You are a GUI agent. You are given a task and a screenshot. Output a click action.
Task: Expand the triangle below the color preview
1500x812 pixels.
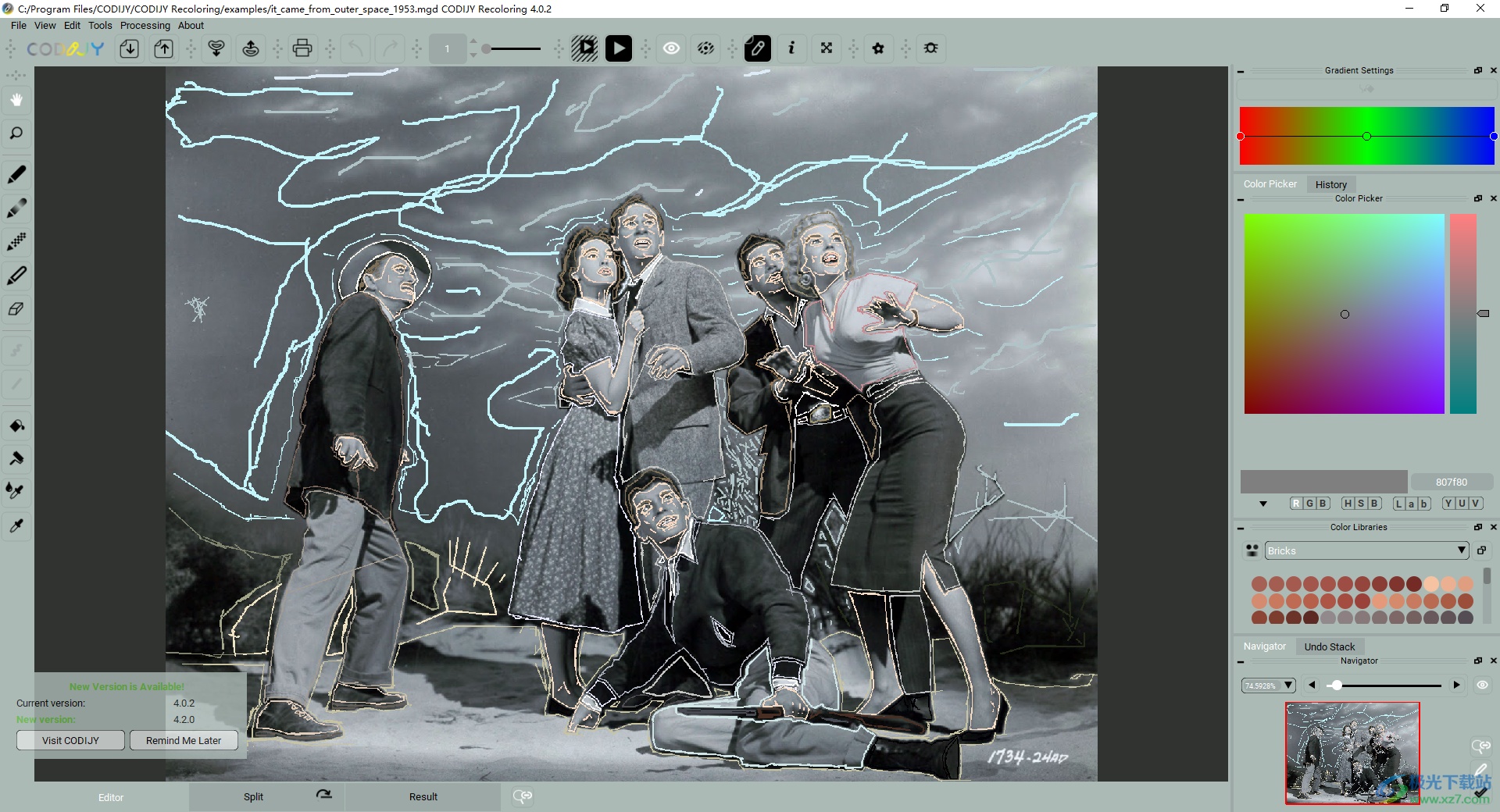(x=1263, y=504)
